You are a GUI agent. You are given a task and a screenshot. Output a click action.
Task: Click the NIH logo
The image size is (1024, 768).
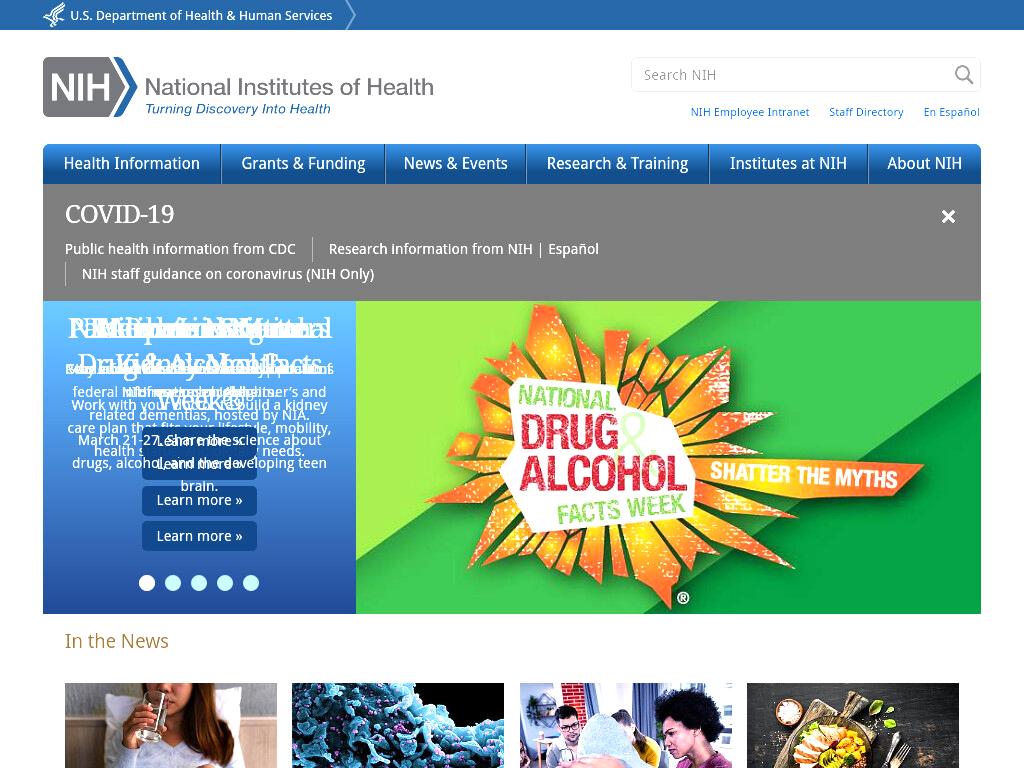[90, 87]
